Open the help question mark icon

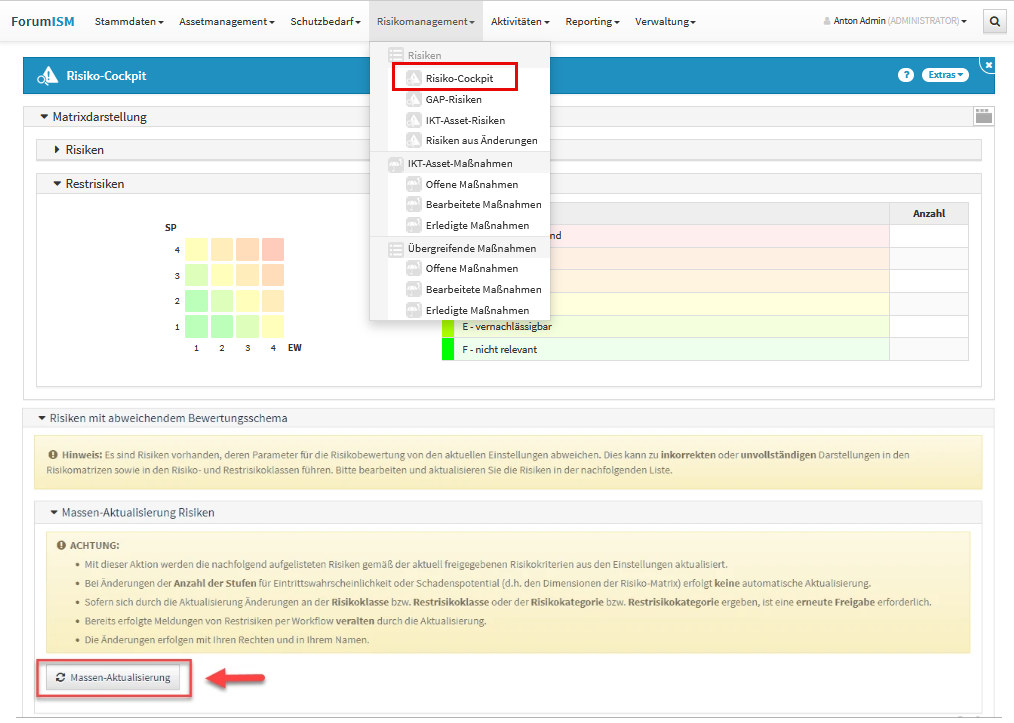(906, 75)
